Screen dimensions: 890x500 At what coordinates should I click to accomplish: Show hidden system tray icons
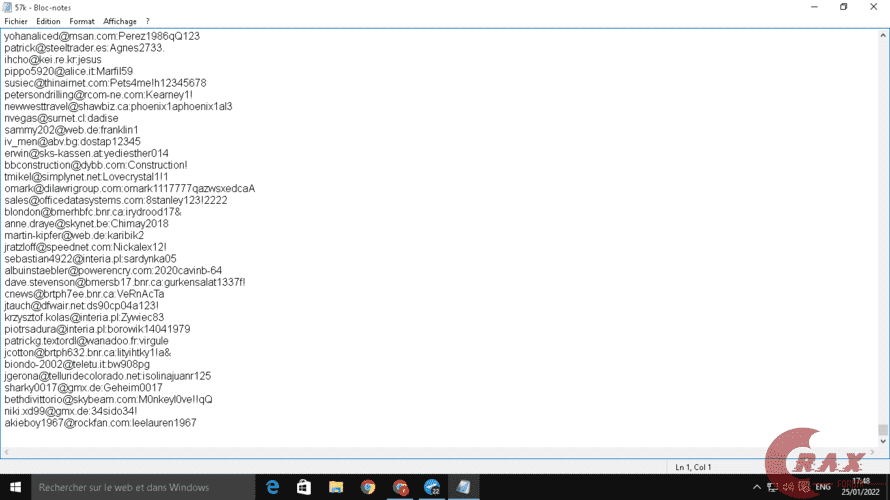[757, 487]
